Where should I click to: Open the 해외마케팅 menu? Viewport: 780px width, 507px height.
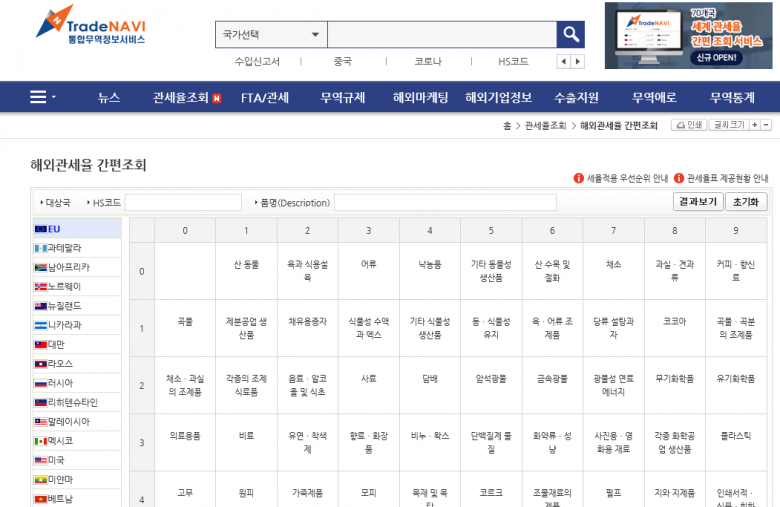(x=420, y=98)
